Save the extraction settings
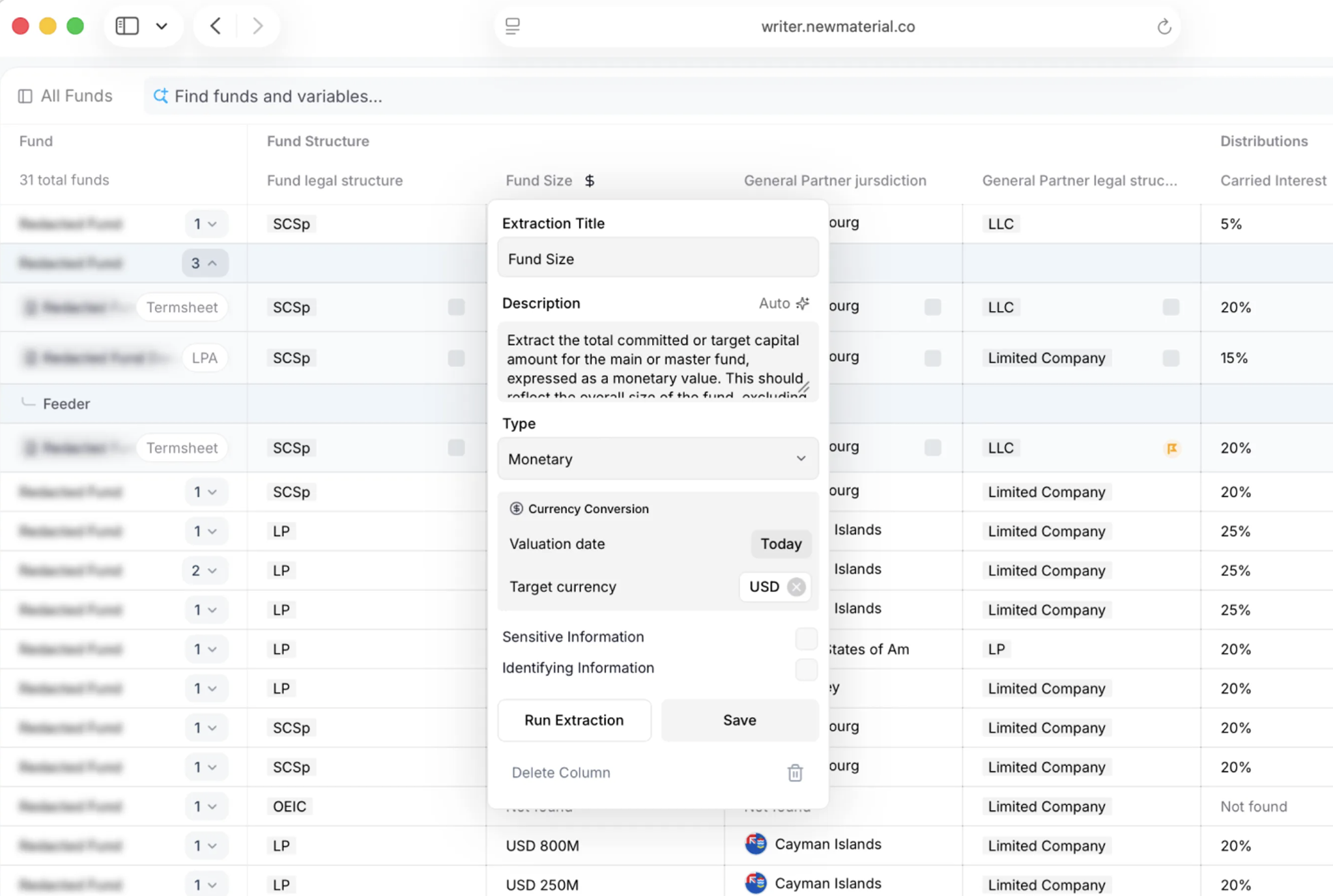Screen dimensions: 1333x896 739,720
